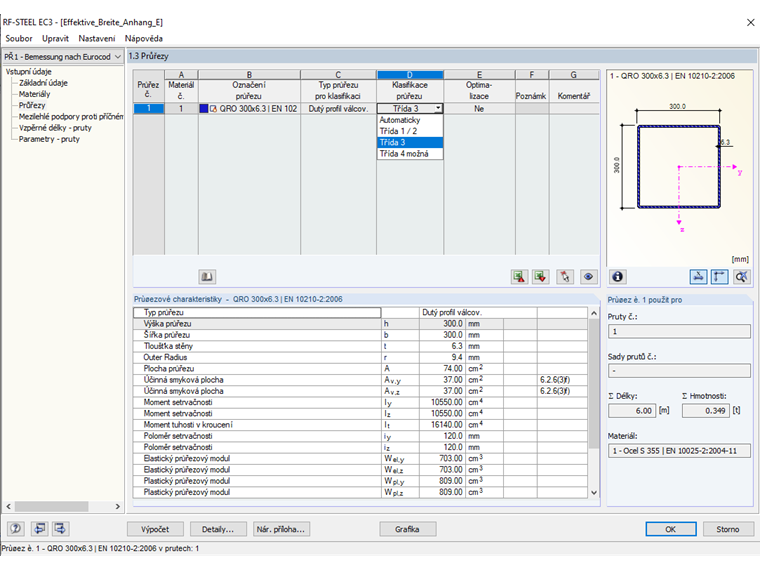Click the navigator scroll-right arrow
The width and height of the screenshot is (760, 570).
[117, 506]
